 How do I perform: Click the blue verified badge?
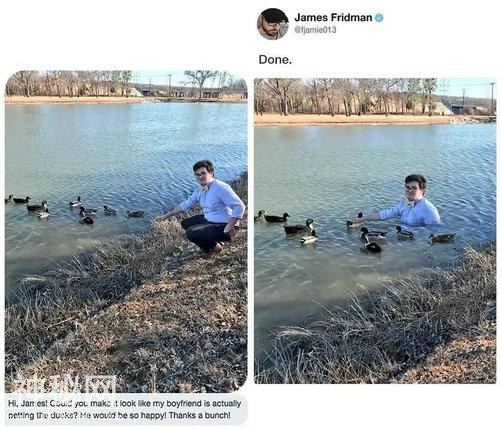pos(379,18)
